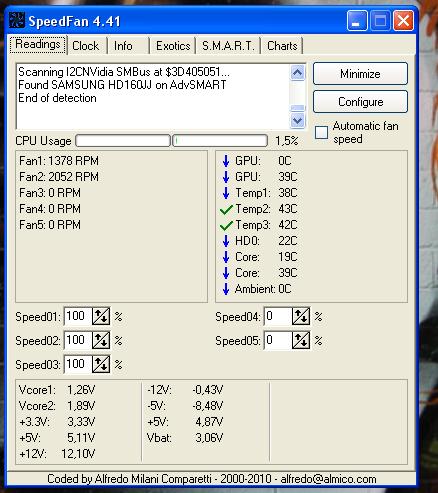
Task: Click the Vcore1 1,26V voltage reading
Action: click(x=57, y=390)
